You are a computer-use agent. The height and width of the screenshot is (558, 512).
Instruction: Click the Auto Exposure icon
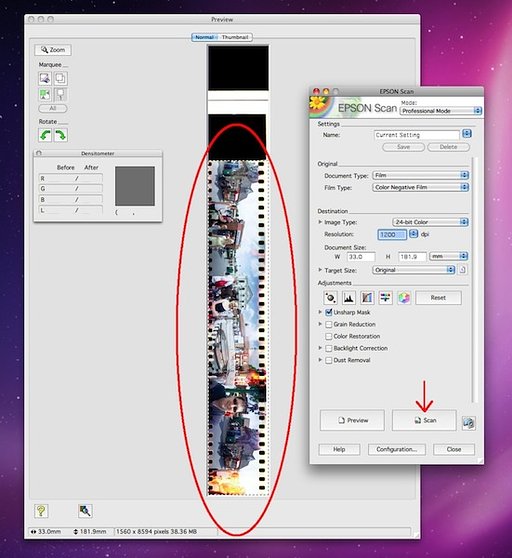coord(330,298)
